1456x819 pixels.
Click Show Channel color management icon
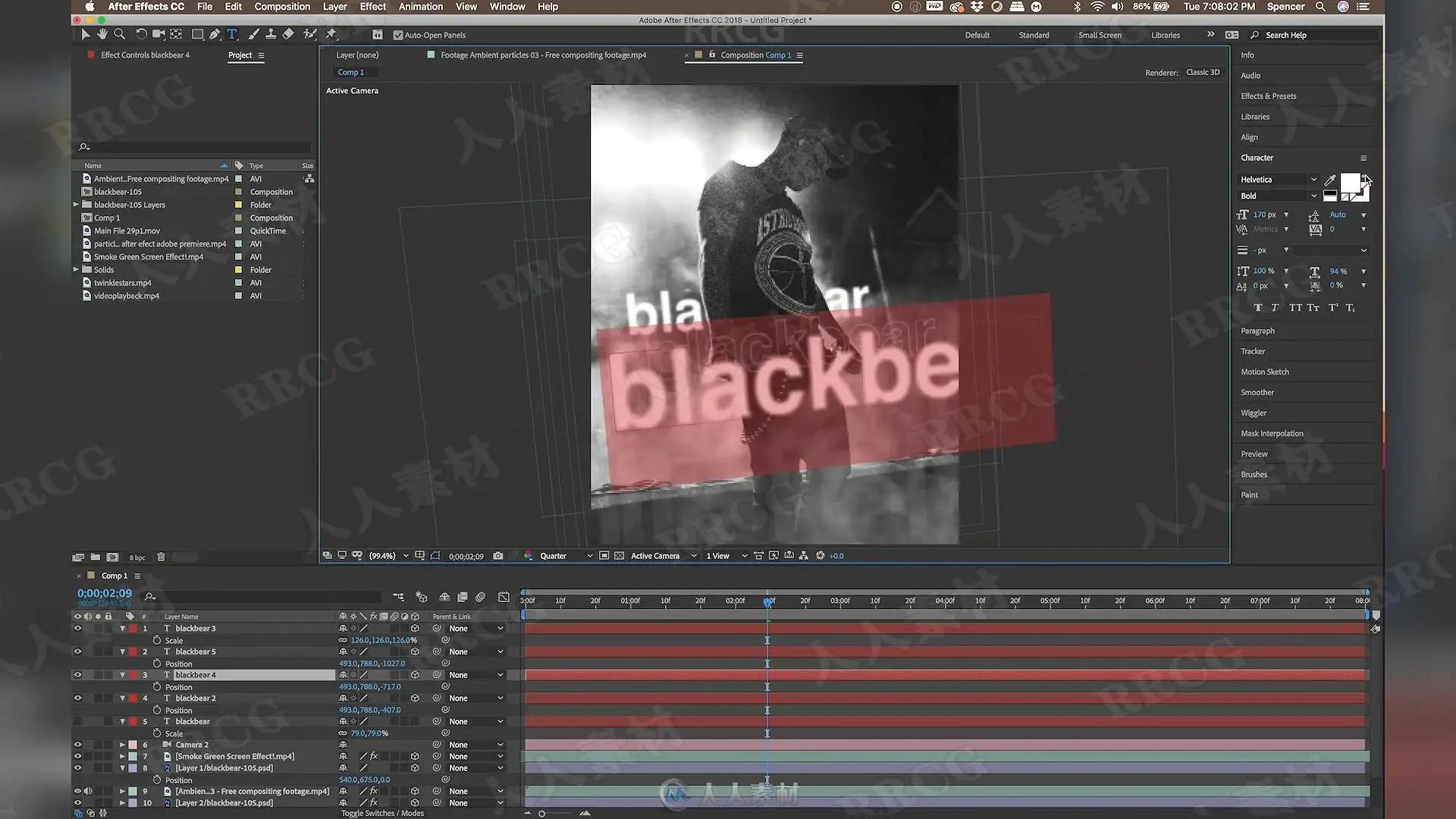(x=529, y=556)
